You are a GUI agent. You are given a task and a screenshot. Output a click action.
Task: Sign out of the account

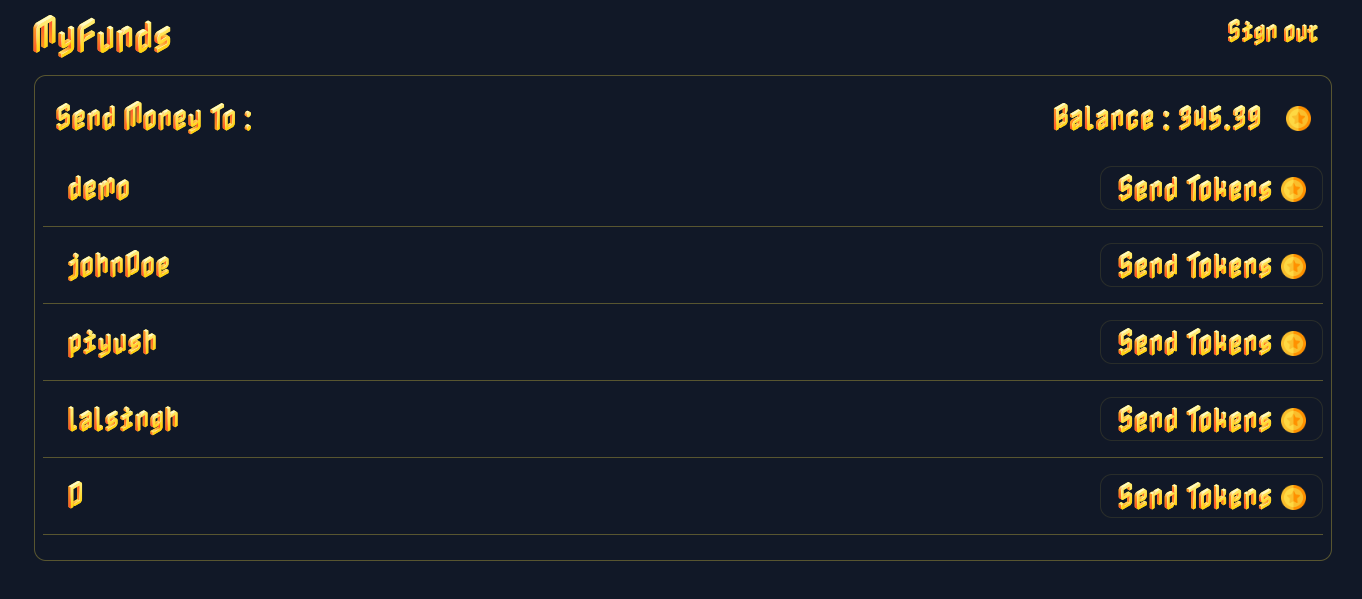point(1272,33)
